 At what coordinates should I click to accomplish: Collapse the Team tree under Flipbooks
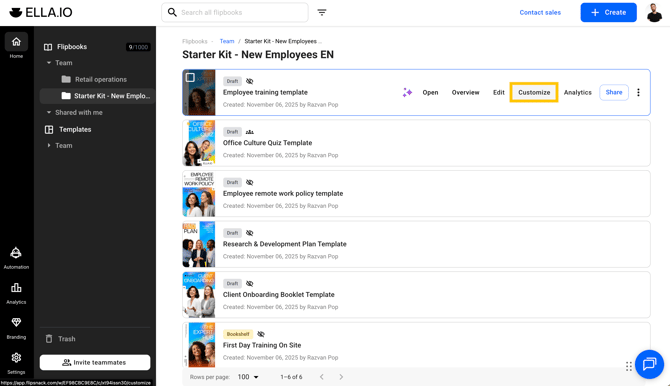point(49,63)
